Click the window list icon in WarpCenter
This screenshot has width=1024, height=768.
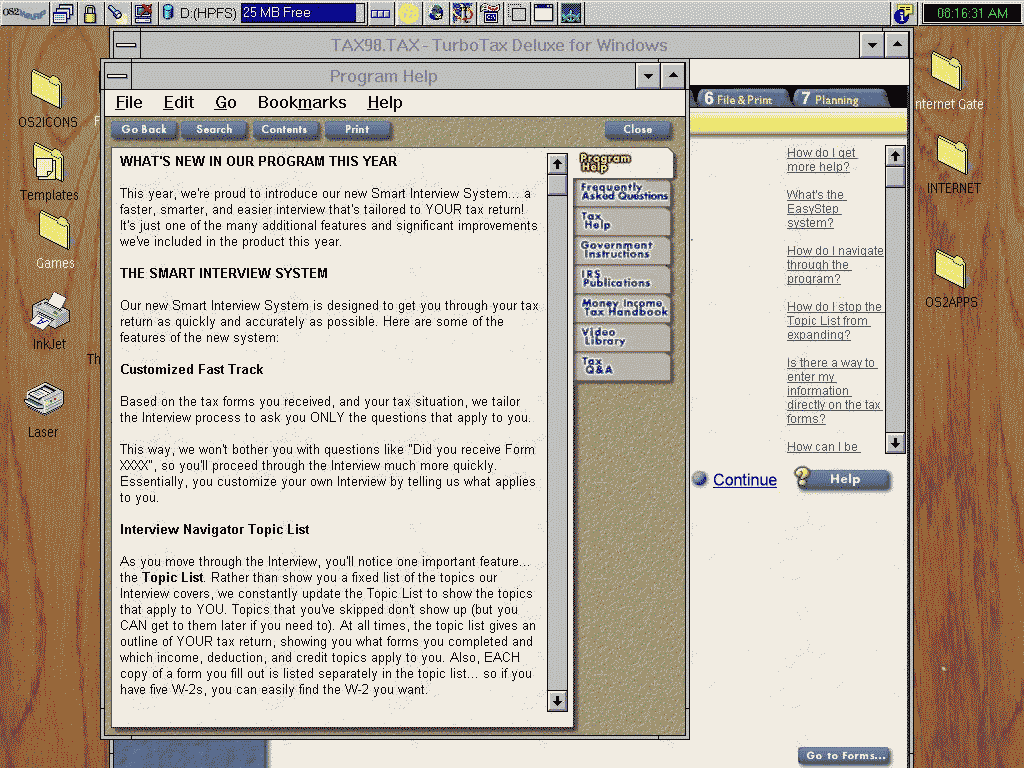point(63,13)
